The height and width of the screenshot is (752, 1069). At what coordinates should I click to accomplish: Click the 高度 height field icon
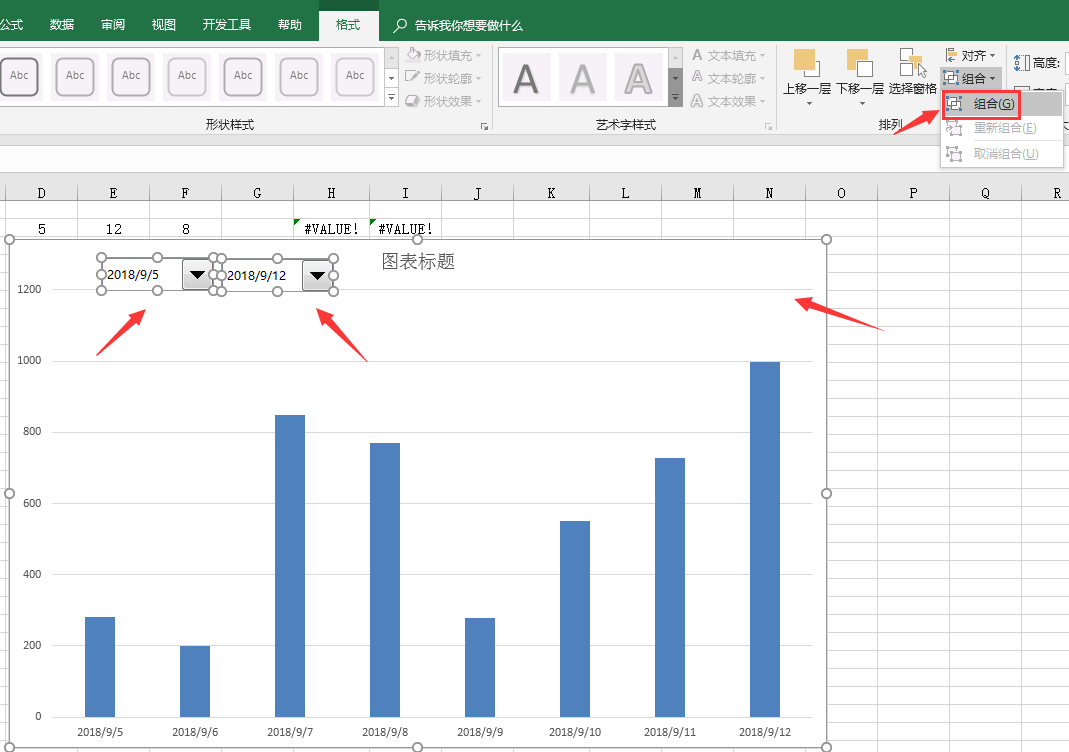click(x=1021, y=63)
